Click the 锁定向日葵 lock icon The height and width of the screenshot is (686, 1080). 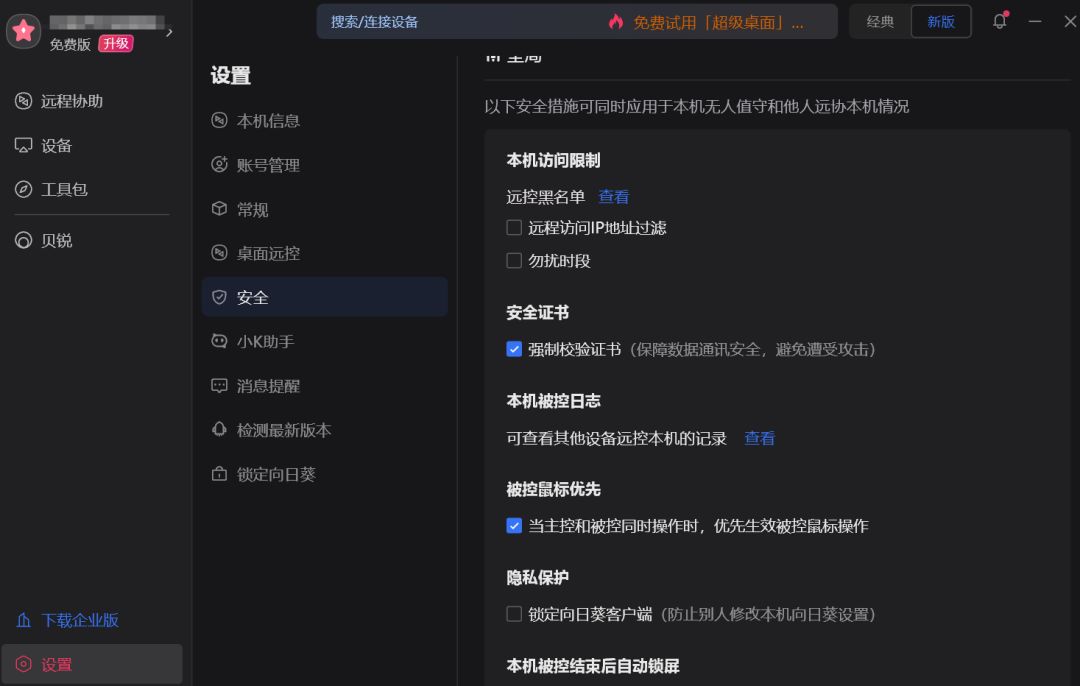[x=219, y=474]
